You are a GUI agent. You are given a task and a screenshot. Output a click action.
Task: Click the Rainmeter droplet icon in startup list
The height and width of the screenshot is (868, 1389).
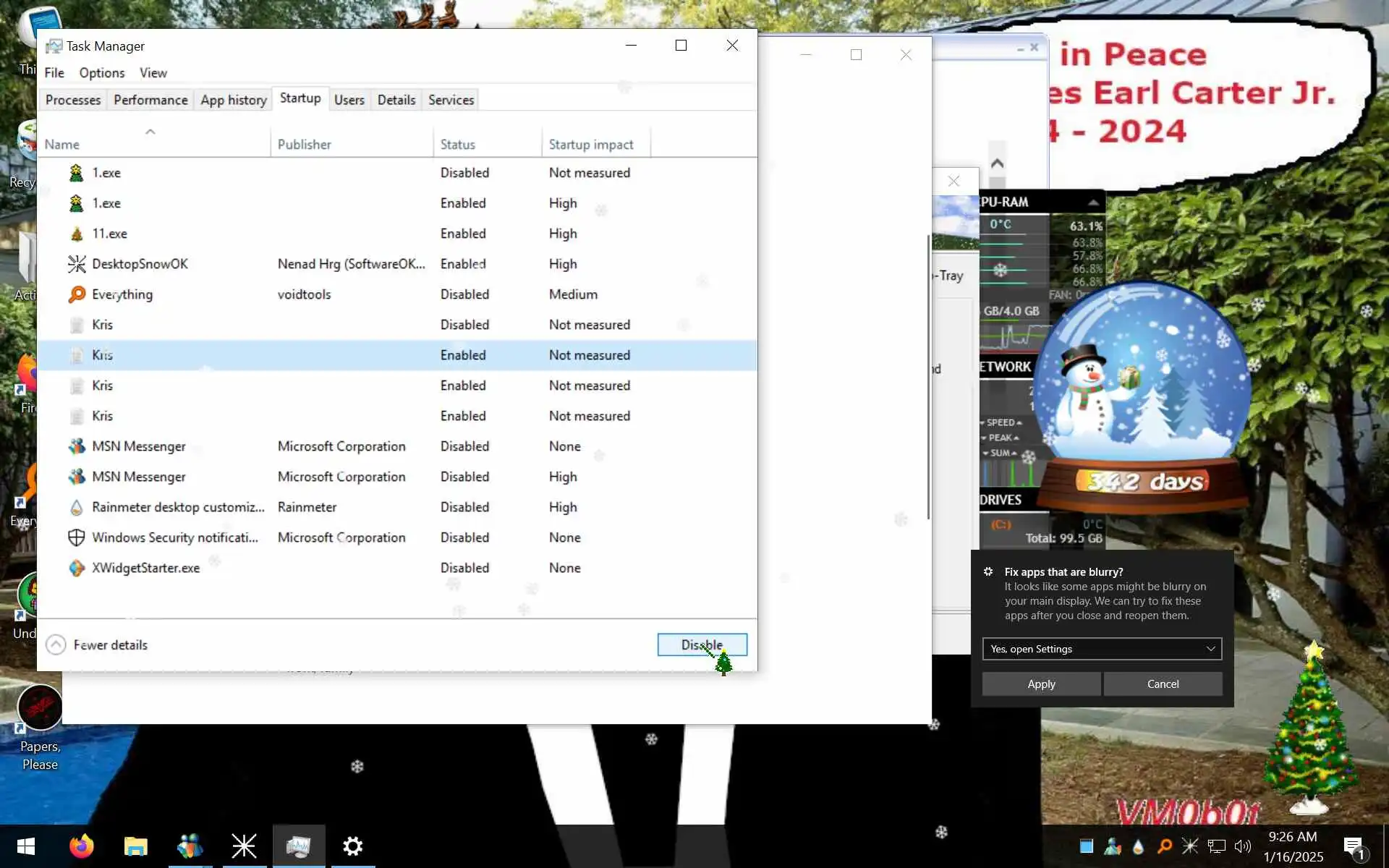coord(77,507)
